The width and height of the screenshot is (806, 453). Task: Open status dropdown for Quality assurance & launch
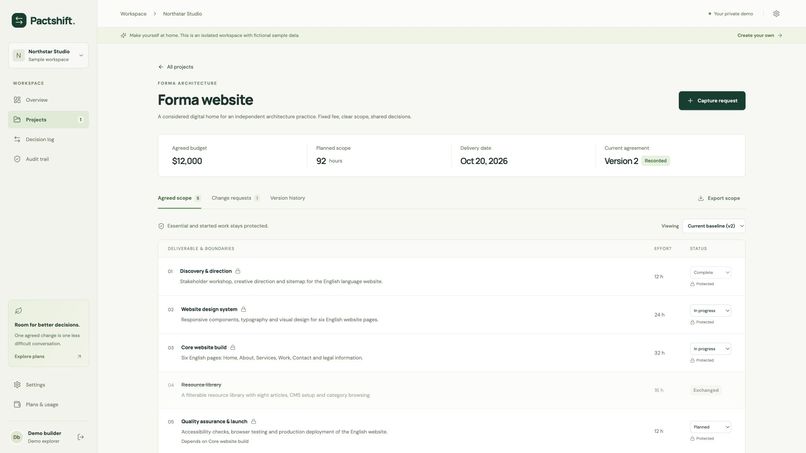tap(711, 427)
